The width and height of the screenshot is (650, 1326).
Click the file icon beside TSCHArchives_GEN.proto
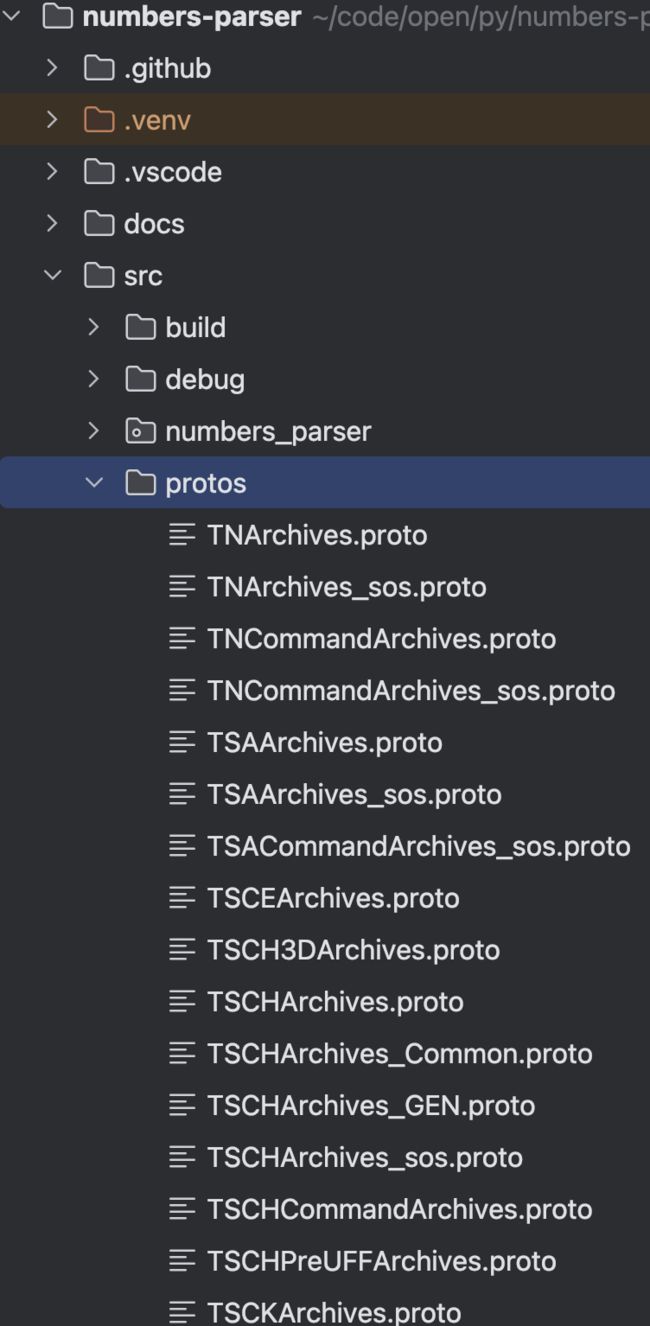(182, 1105)
